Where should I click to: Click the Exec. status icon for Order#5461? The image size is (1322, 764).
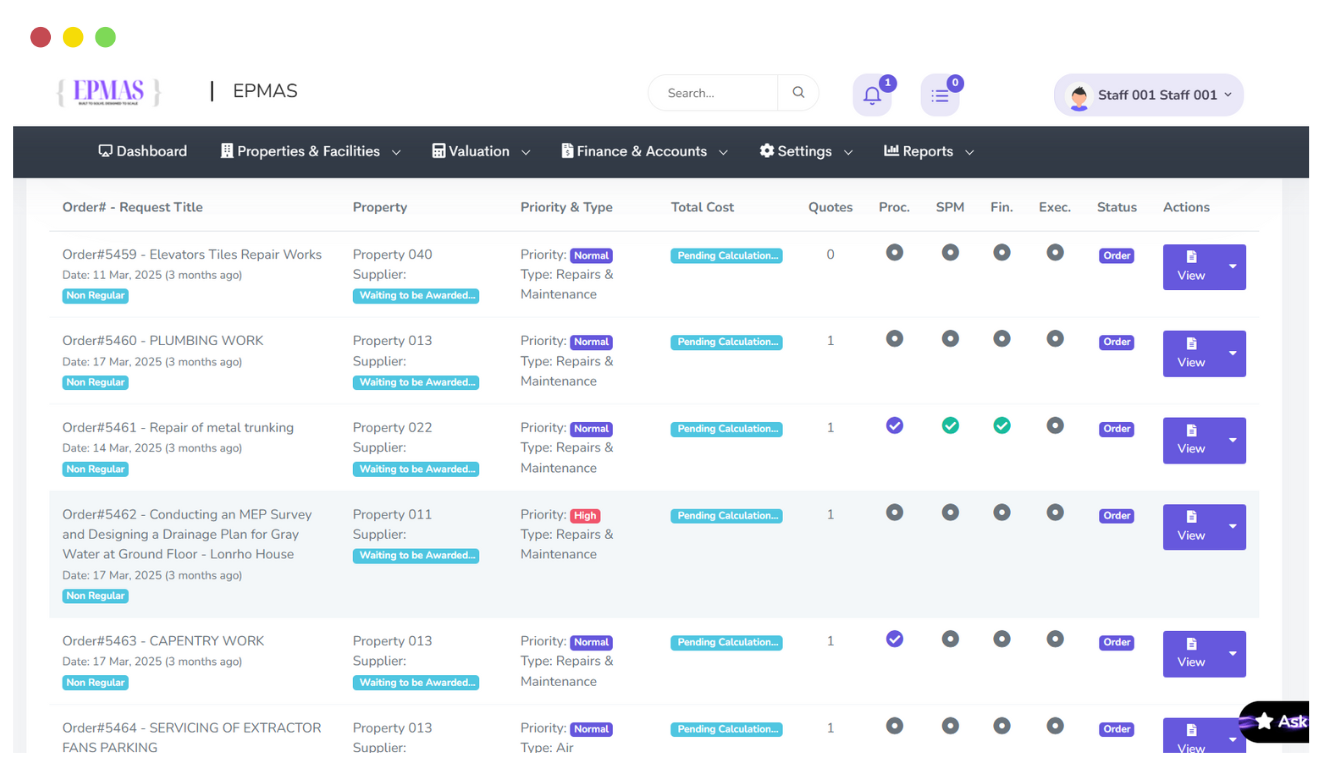pyautogui.click(x=1055, y=426)
